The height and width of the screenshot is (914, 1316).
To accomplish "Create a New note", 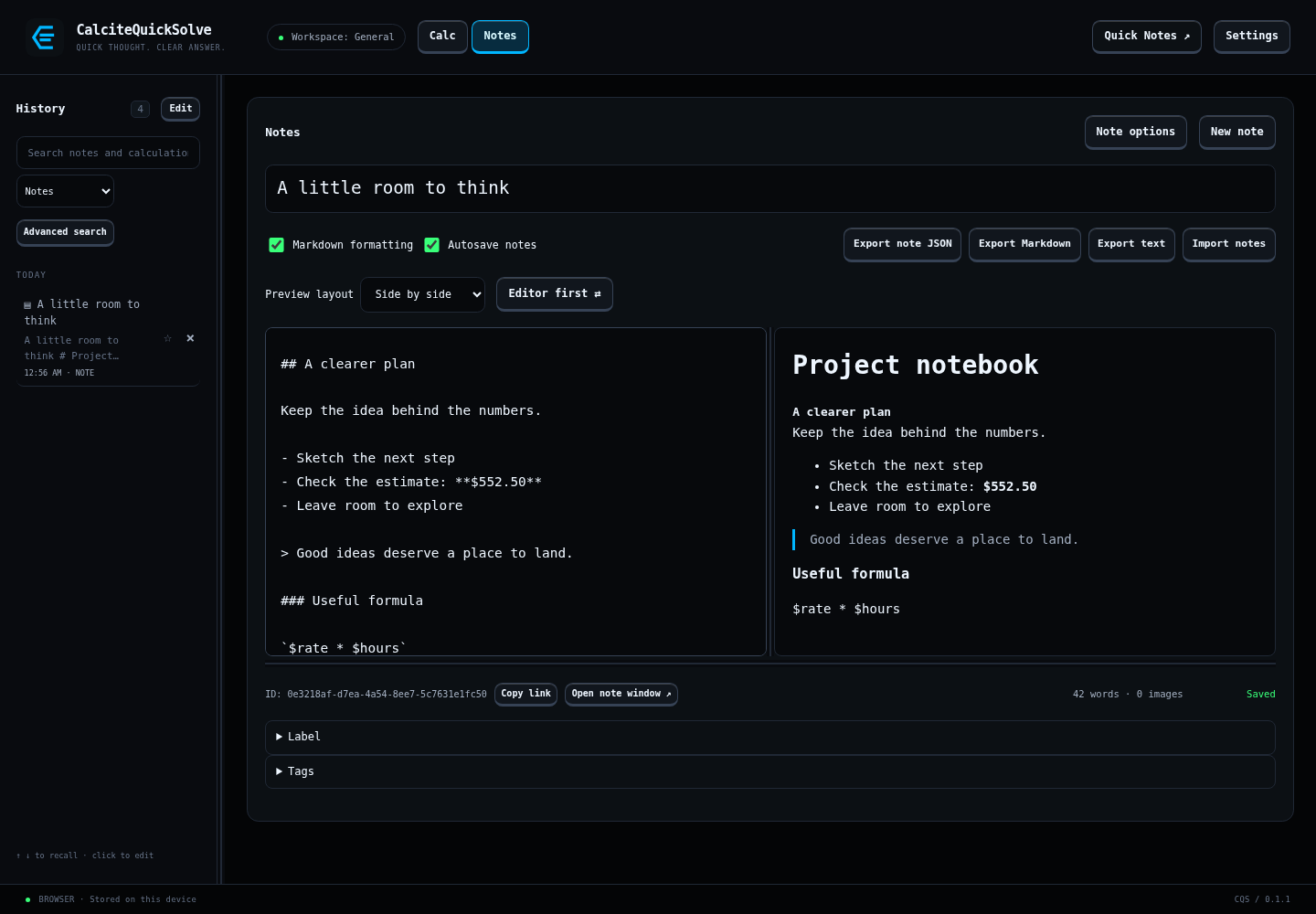I will click(1237, 132).
